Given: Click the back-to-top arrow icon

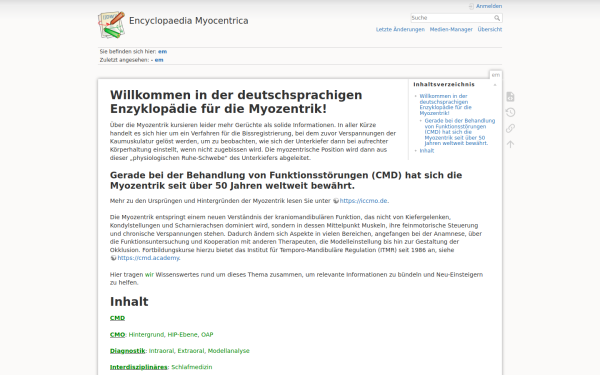Looking at the screenshot, I should click(x=510, y=144).
